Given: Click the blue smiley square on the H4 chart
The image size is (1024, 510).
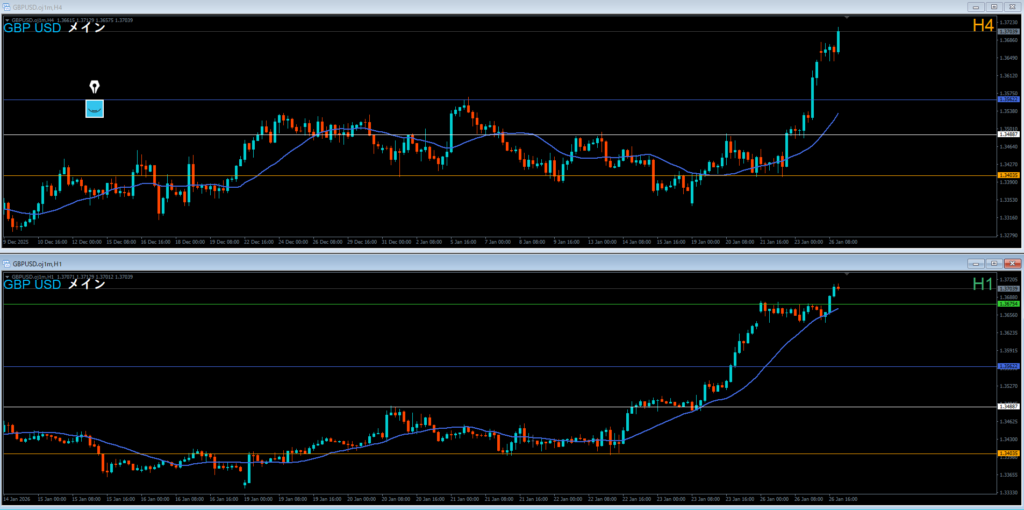Looking at the screenshot, I should (x=95, y=108).
